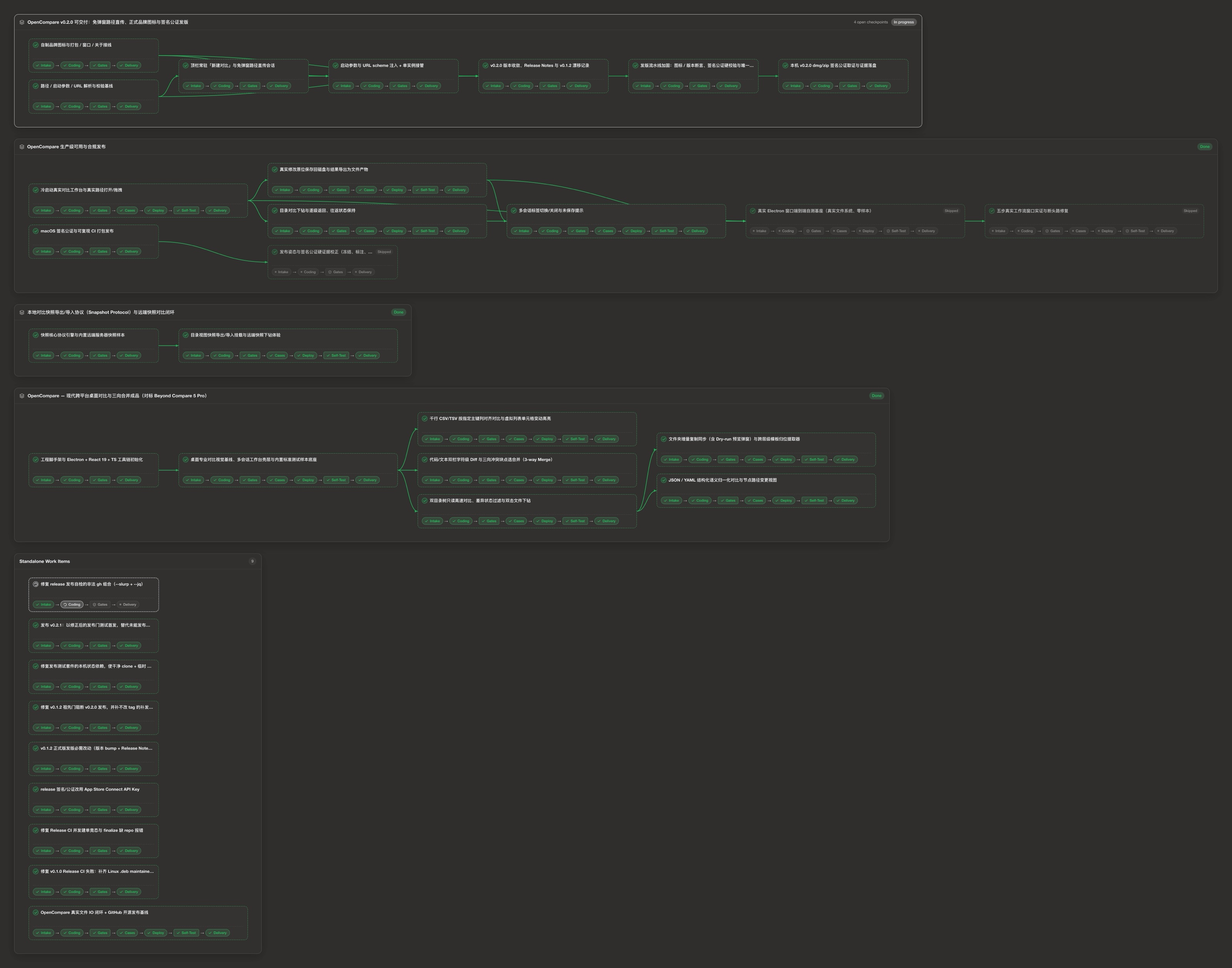
Task: Select pending Delivery stage on 修复 release 发布自检 card
Action: click(127, 605)
